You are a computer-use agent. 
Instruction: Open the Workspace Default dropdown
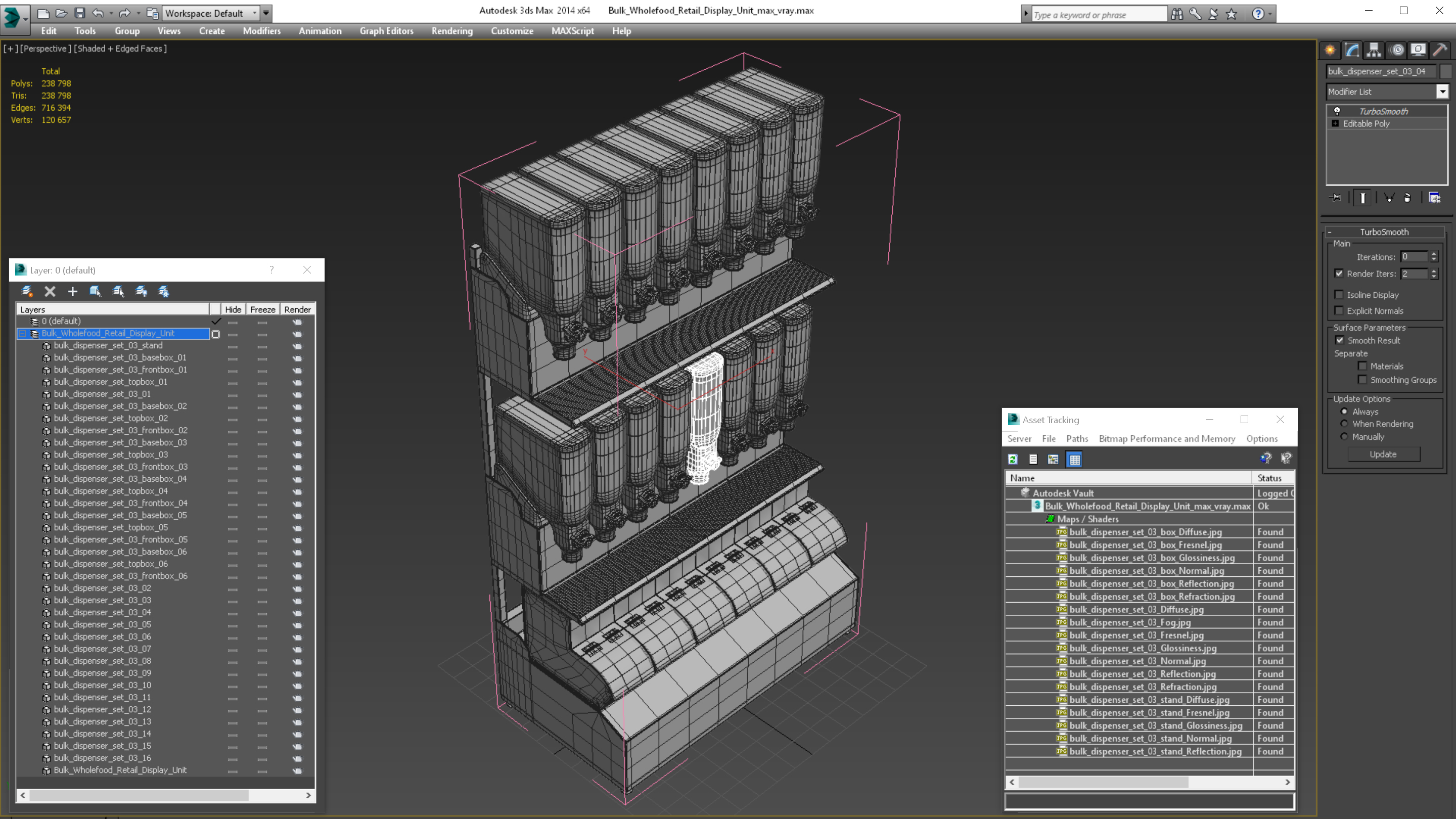coord(210,13)
